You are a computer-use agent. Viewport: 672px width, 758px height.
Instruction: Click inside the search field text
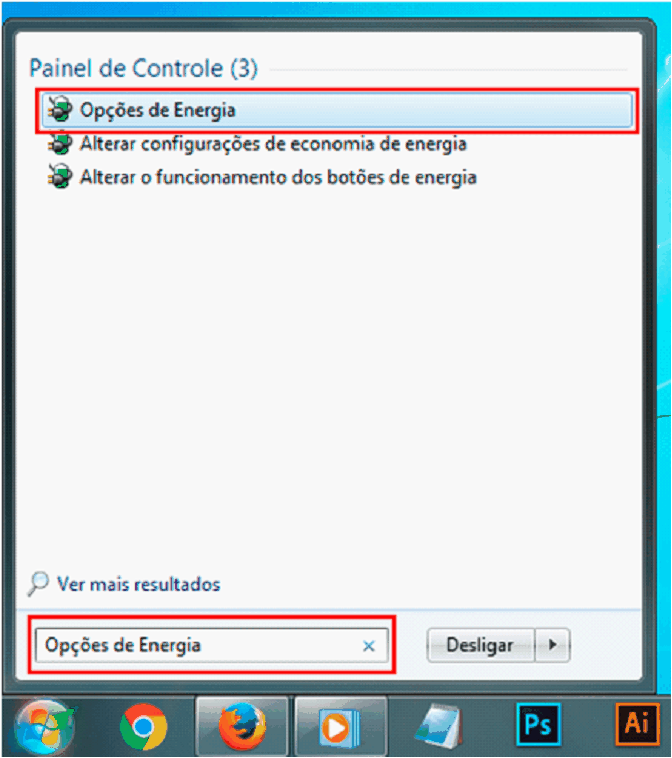click(x=123, y=645)
